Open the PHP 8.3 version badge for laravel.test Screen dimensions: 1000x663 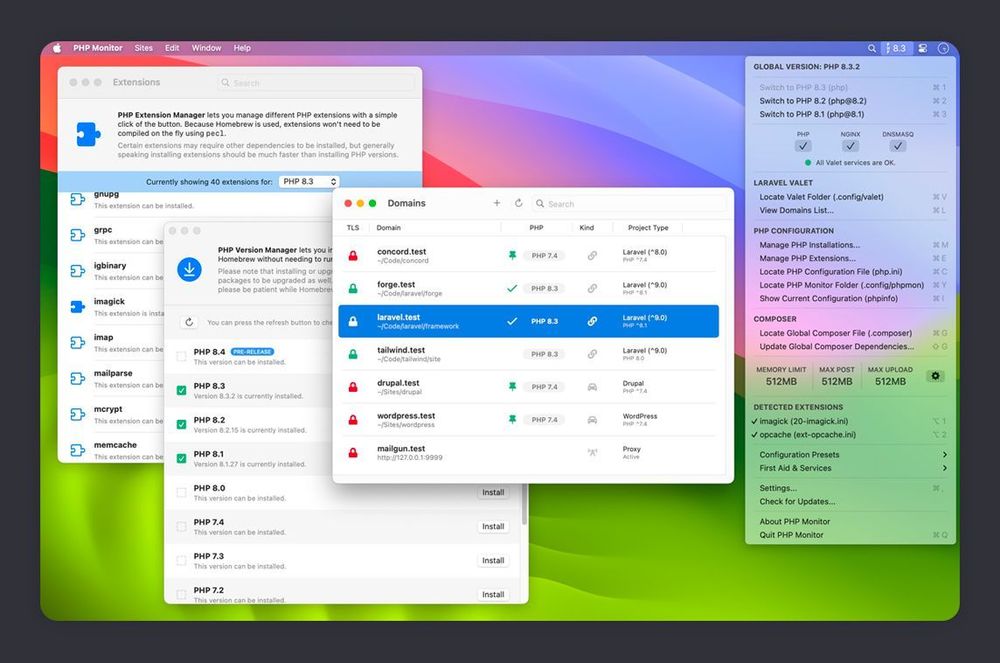(x=544, y=321)
